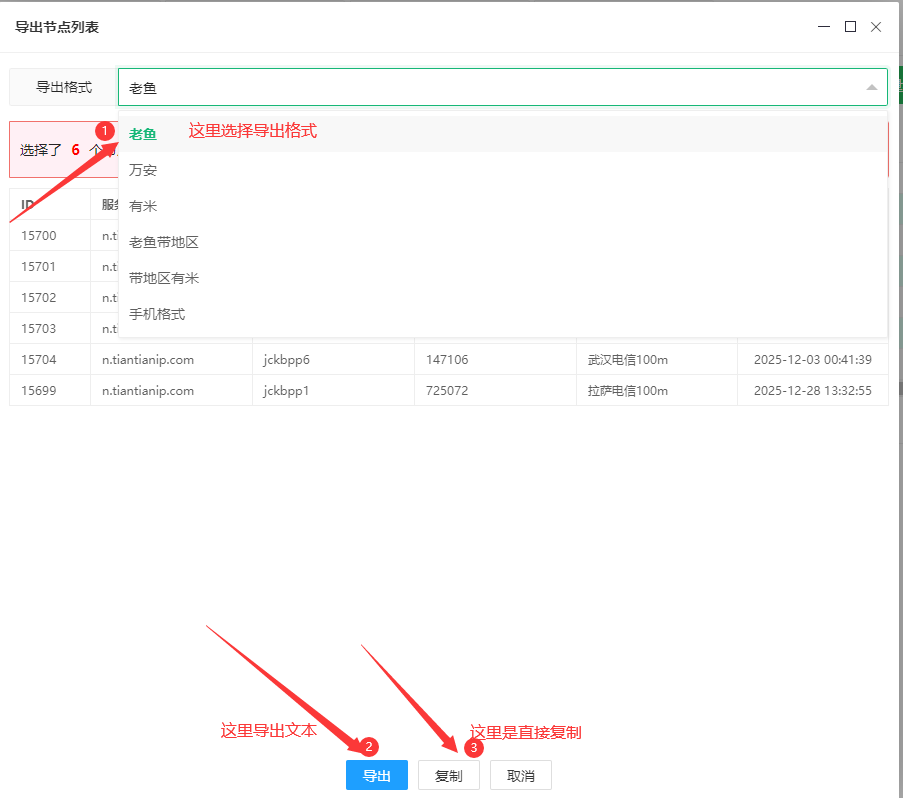The height and width of the screenshot is (798, 903).
Task: Maximize the export dialog window
Action: point(850,27)
